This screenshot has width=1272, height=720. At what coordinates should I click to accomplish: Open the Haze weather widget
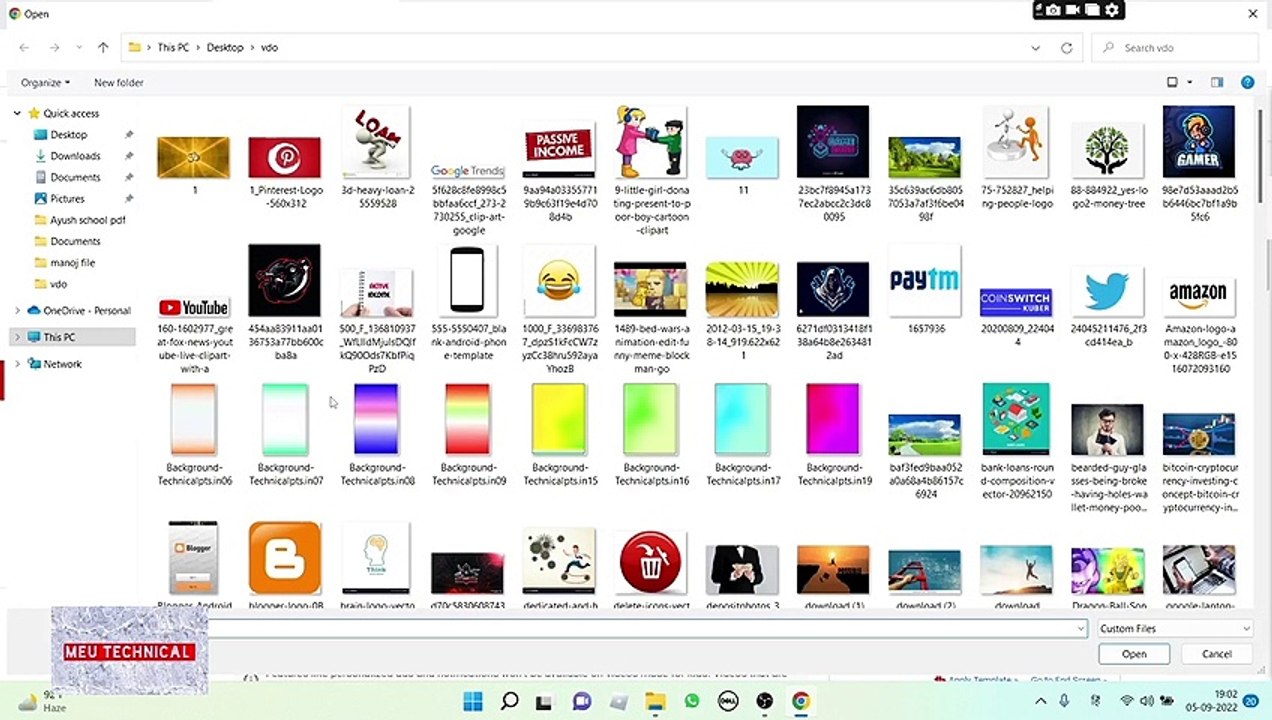pyautogui.click(x=42, y=701)
